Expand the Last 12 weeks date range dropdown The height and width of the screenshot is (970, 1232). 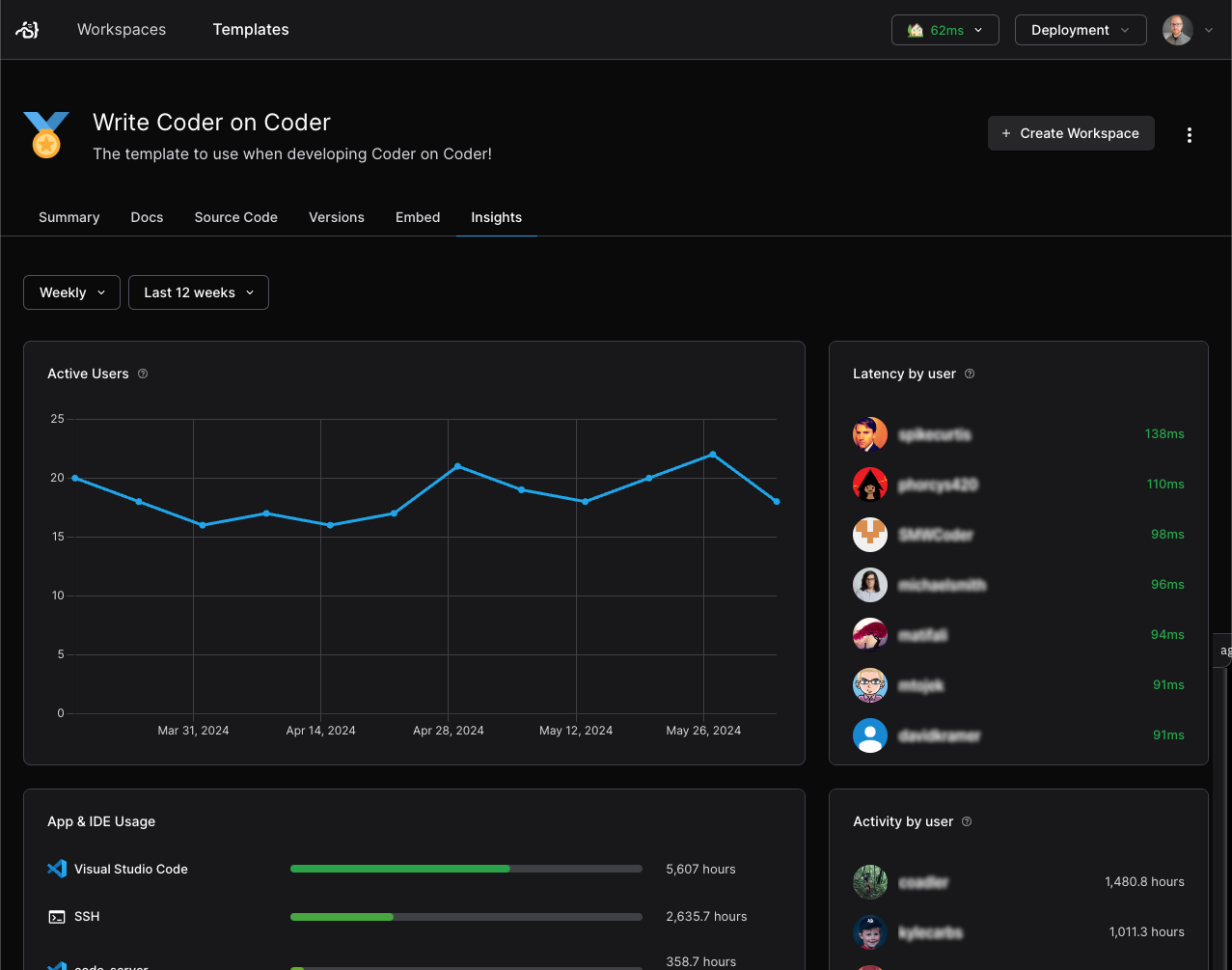[x=198, y=291]
